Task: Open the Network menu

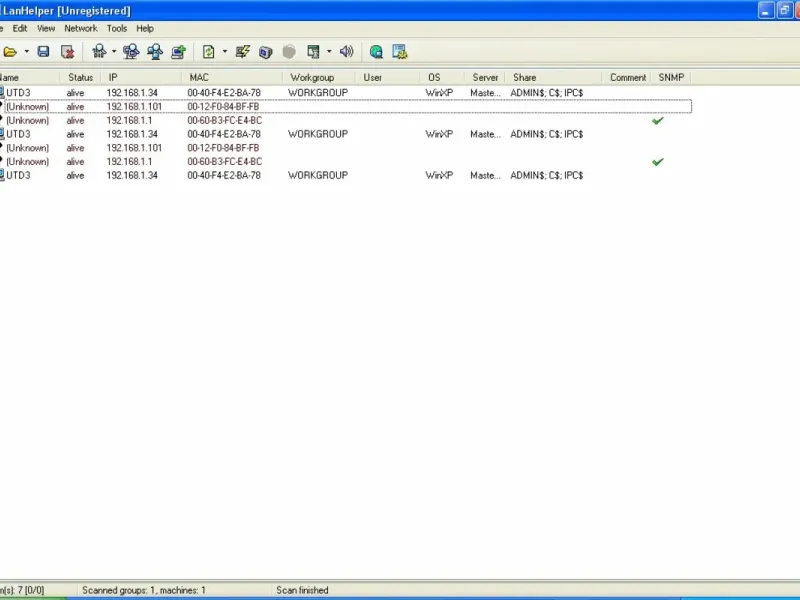Action: coord(81,29)
